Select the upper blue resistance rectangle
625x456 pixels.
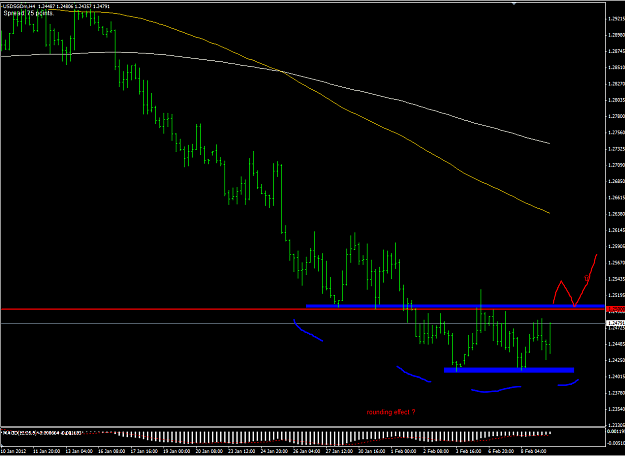click(x=455, y=306)
